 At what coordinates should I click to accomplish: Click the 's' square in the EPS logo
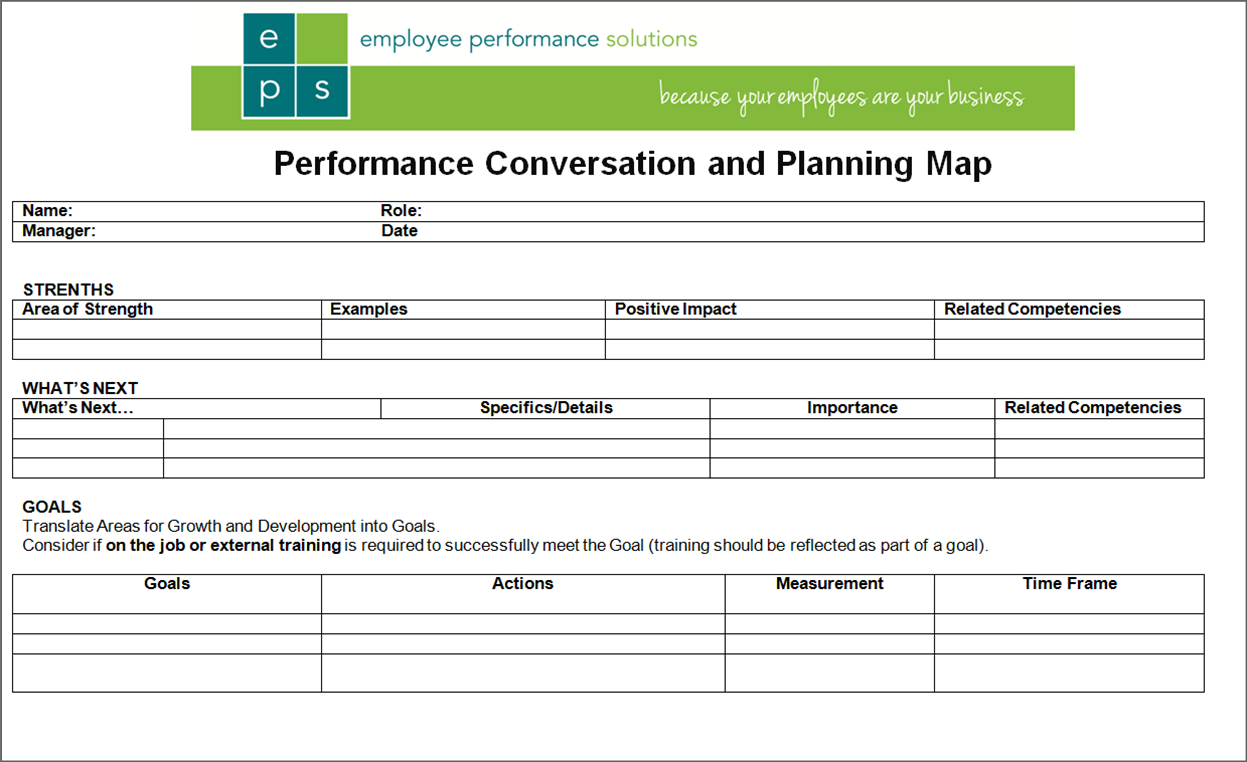coord(322,92)
